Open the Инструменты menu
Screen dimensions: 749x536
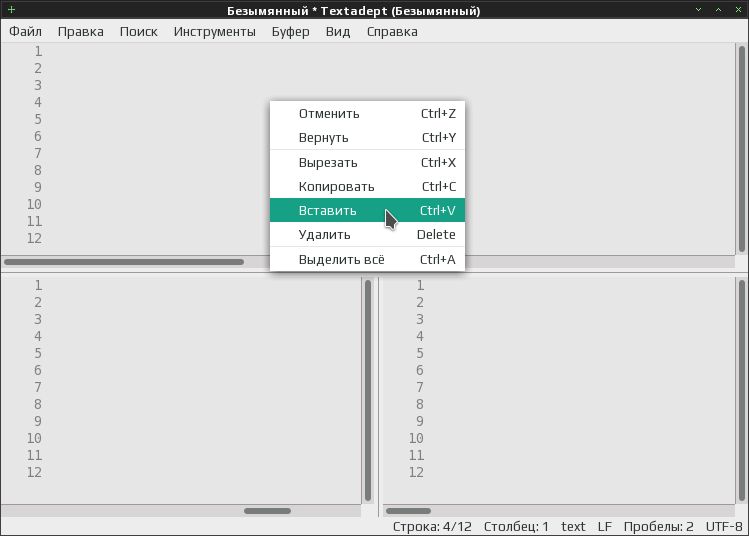214,32
